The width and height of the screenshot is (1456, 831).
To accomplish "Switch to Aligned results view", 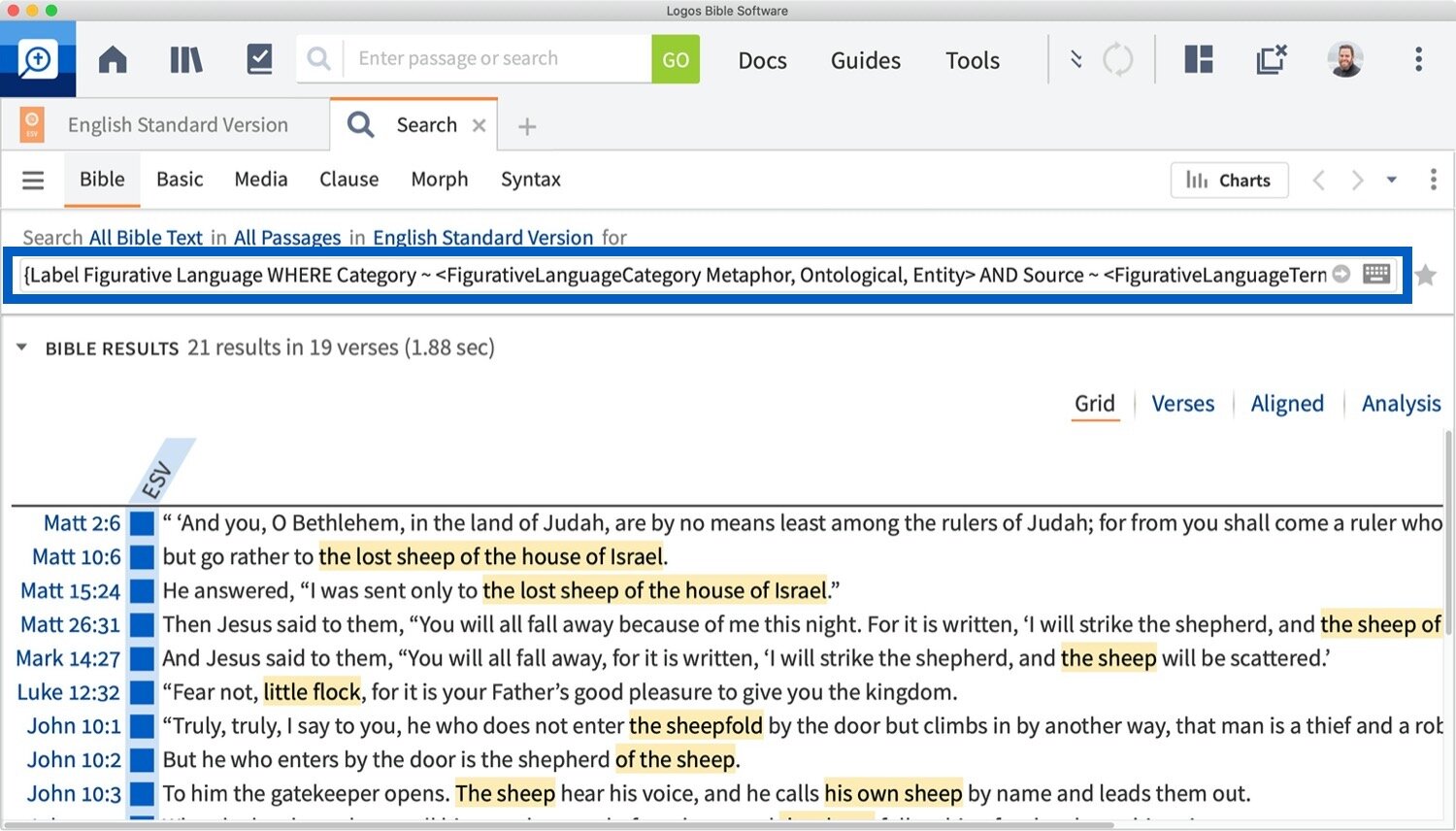I will [1287, 404].
